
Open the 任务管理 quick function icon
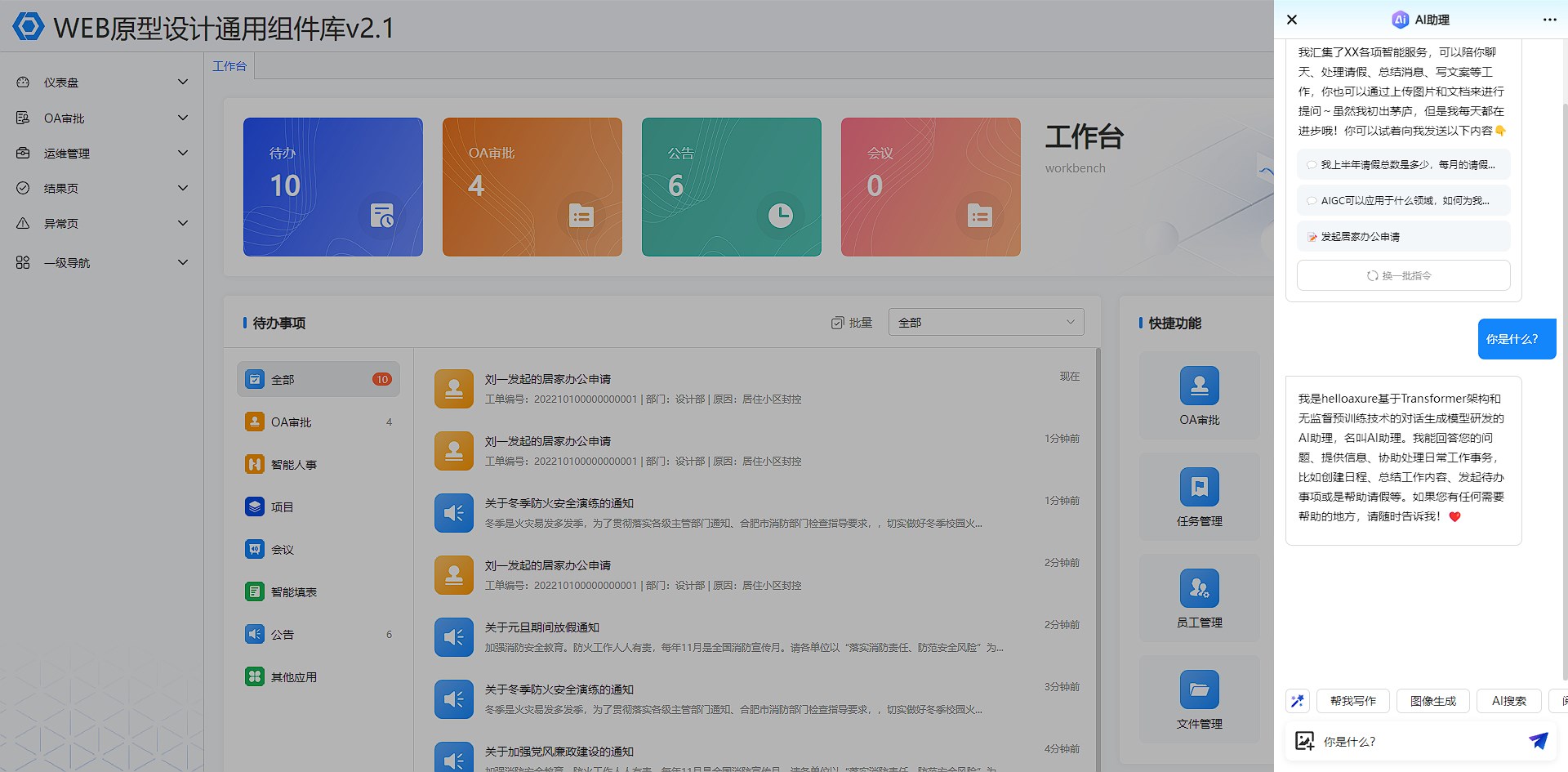tap(1199, 488)
